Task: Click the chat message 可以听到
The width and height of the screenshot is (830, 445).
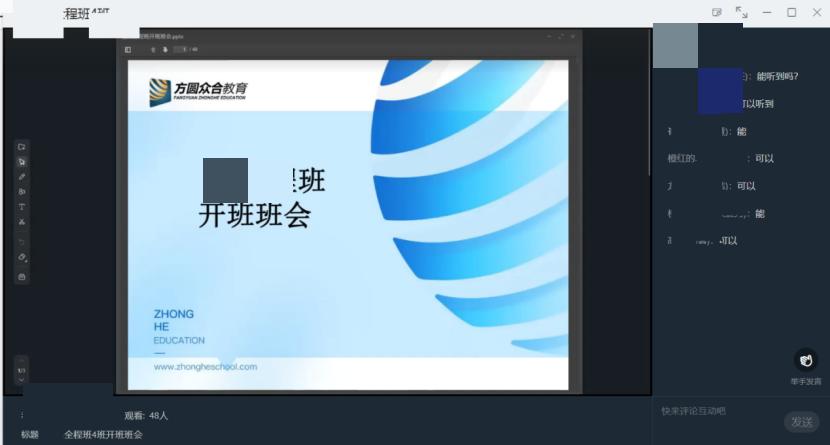Action: click(x=757, y=104)
